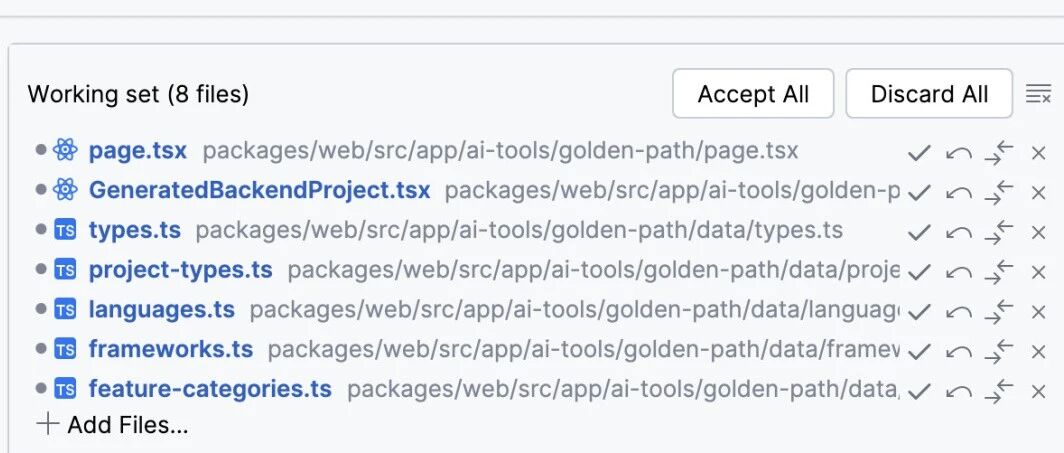
Task: Click Add Files option
Action: click(x=112, y=425)
